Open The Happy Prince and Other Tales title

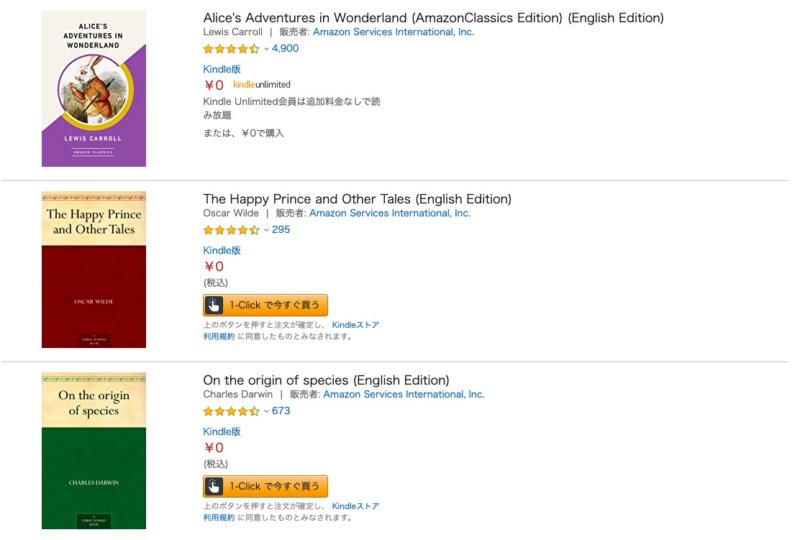[x=357, y=199]
